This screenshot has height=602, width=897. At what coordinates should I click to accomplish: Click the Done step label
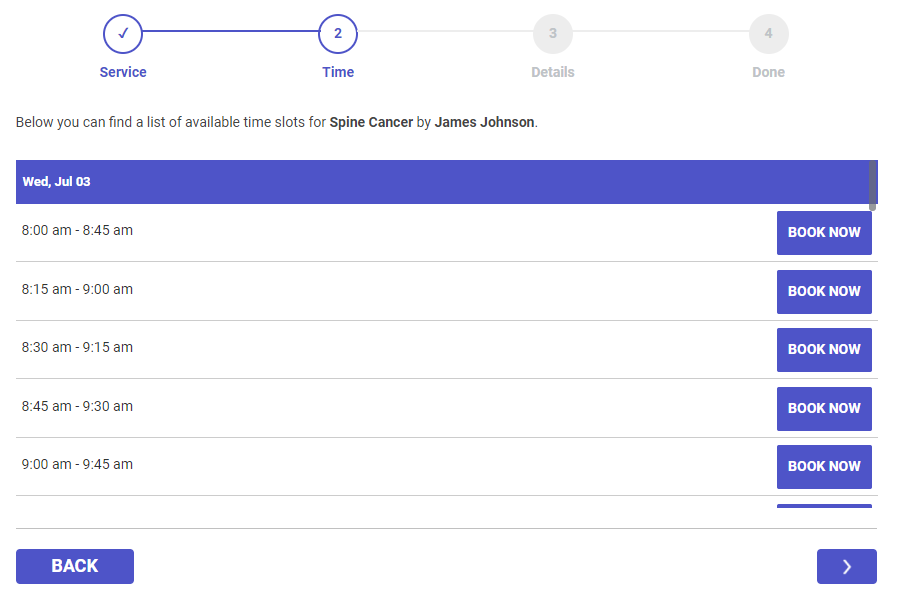[x=768, y=72]
